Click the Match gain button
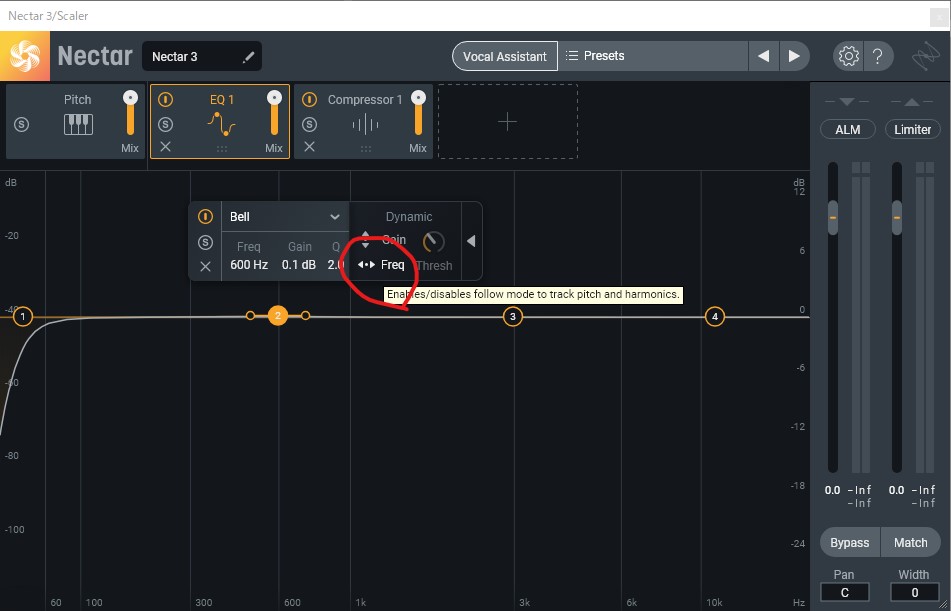This screenshot has width=951, height=611. click(x=910, y=542)
